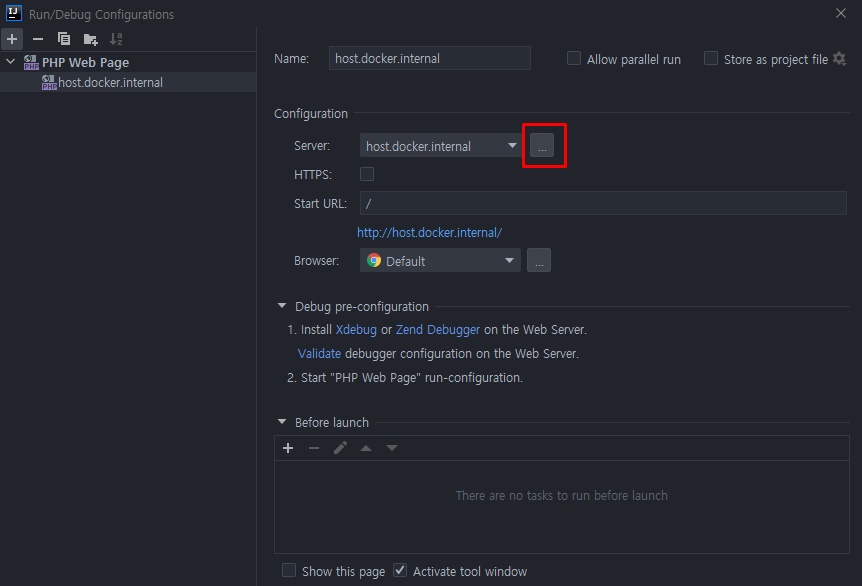Uncheck Activate tool window checkbox

pos(400,571)
